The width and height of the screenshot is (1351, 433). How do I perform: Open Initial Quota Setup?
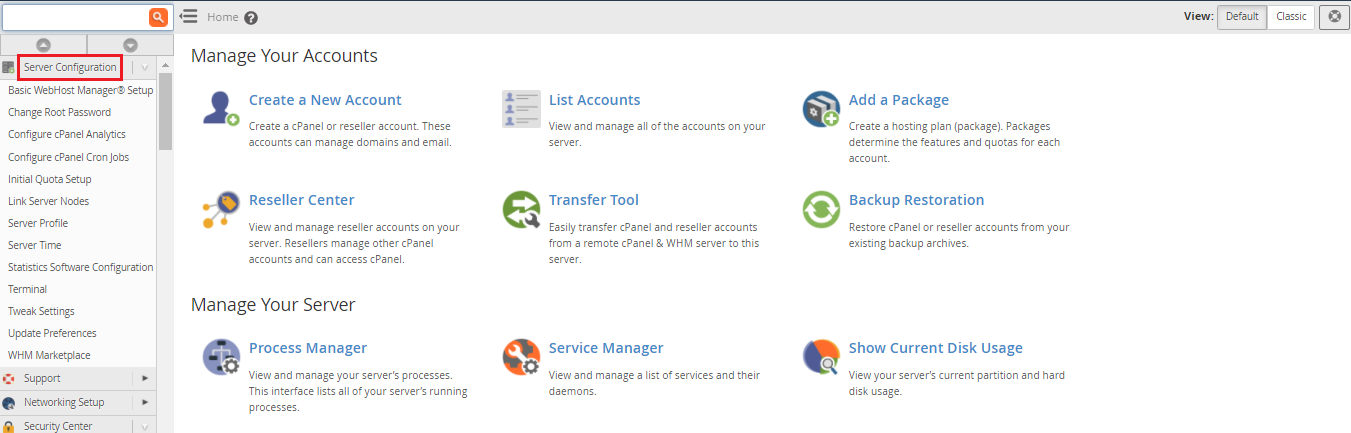coord(49,179)
